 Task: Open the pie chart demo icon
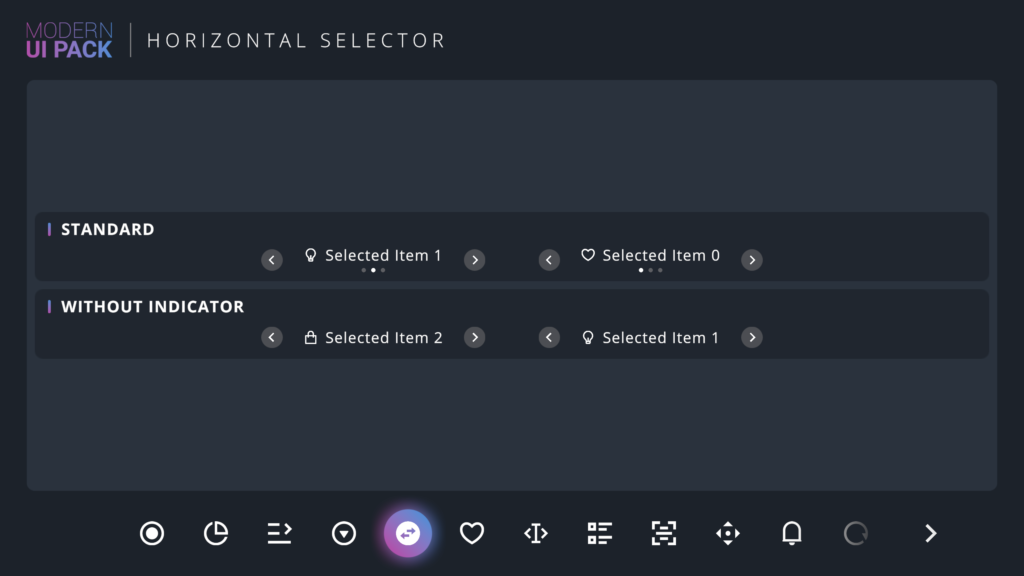[x=216, y=533]
